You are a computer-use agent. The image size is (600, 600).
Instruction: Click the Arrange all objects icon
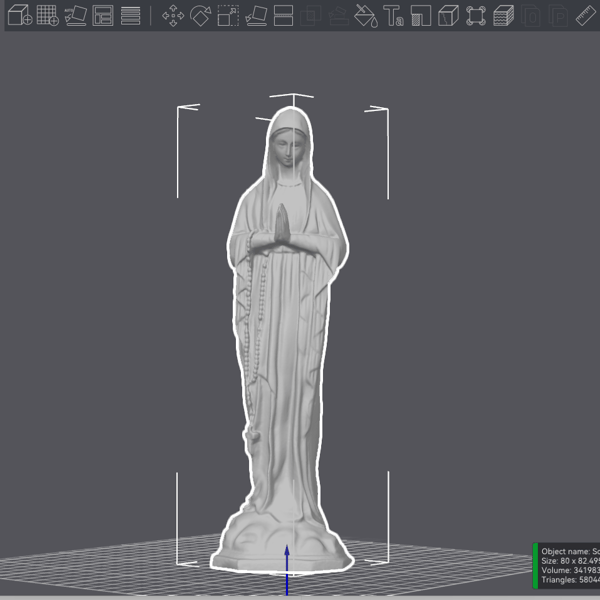(x=103, y=15)
